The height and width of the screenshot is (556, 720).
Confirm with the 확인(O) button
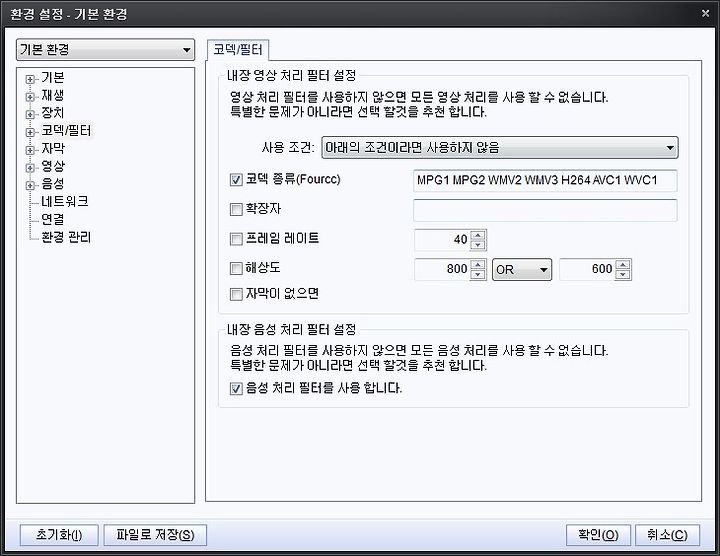coord(598,535)
